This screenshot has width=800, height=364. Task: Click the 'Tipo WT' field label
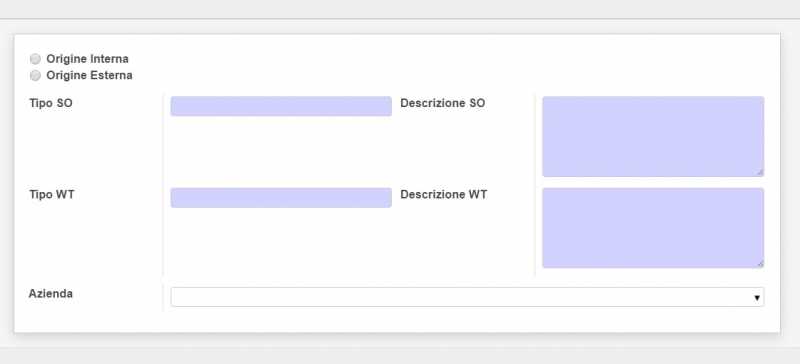tap(52, 195)
